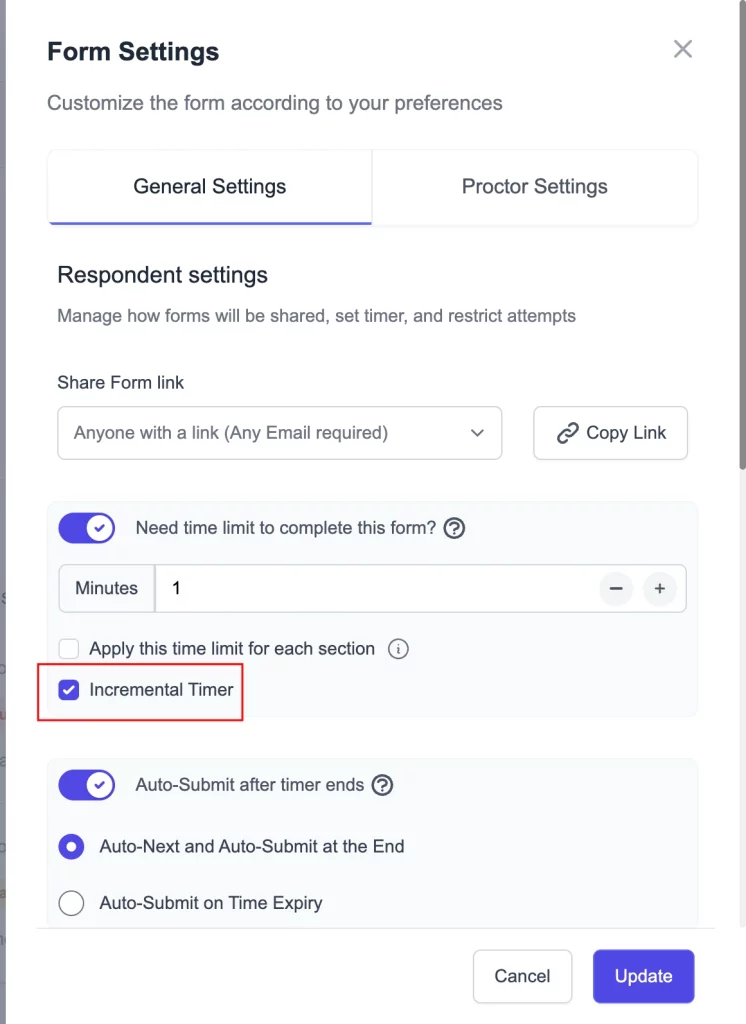Choose Auto-Submit on Time Expiry option
Screen dimensions: 746x1024
[71, 903]
